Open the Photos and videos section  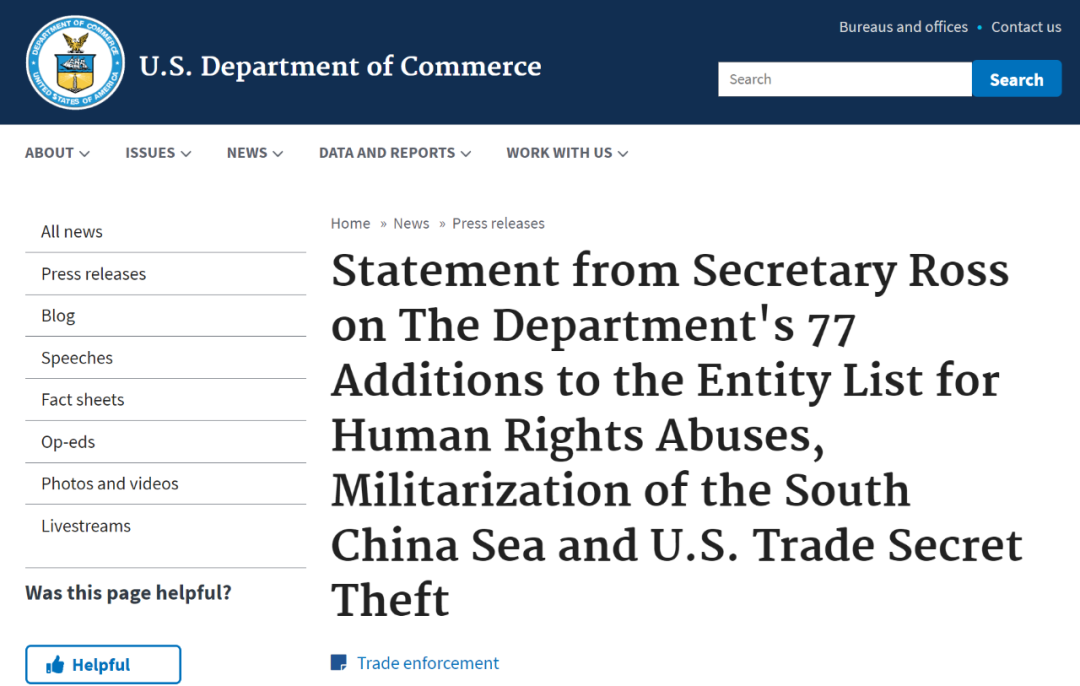(x=110, y=484)
